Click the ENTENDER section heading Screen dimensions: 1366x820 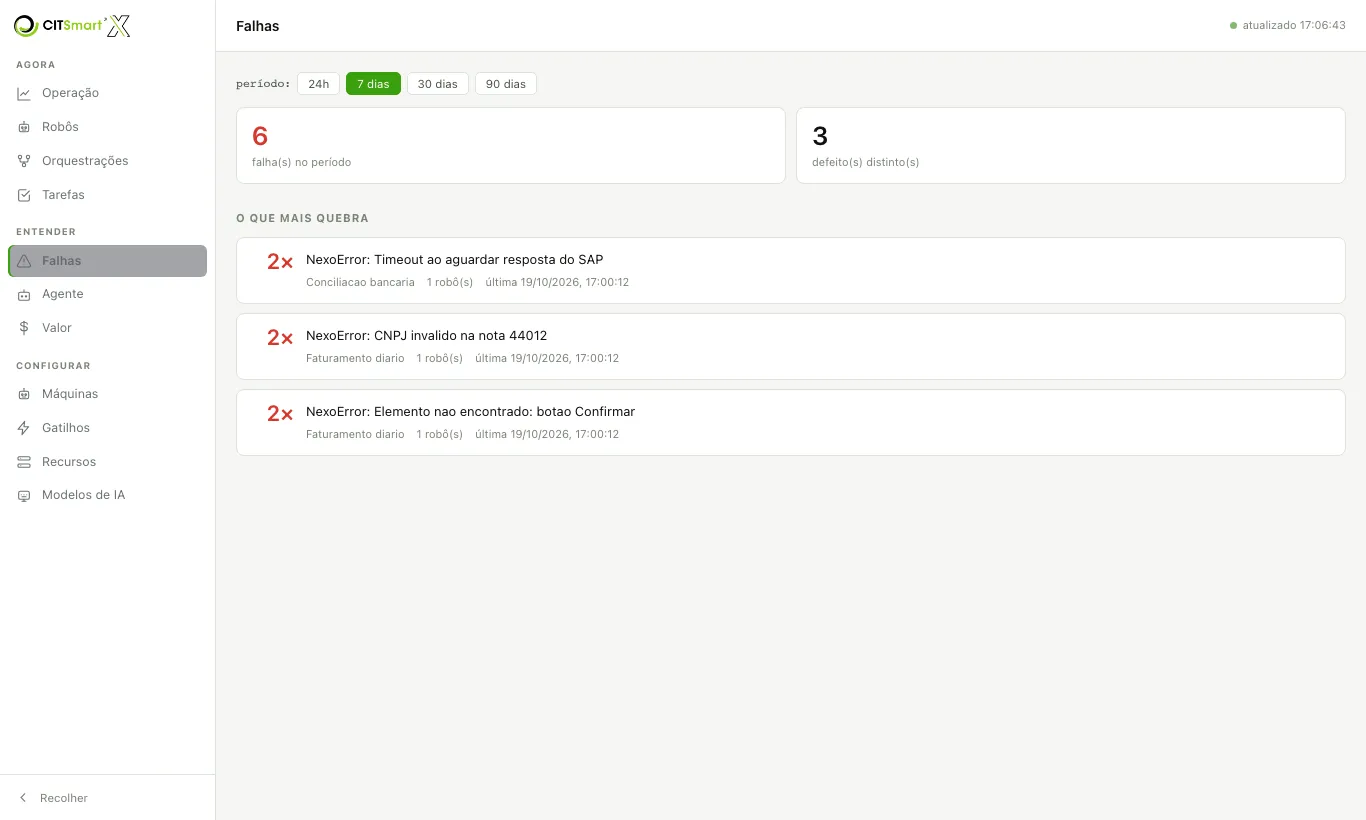click(x=46, y=232)
